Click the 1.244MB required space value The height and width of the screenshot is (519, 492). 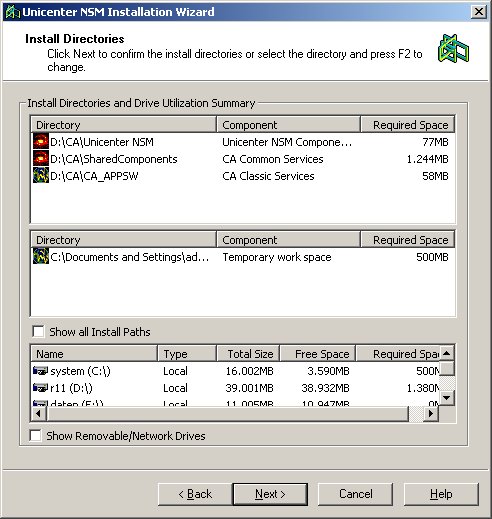click(427, 159)
